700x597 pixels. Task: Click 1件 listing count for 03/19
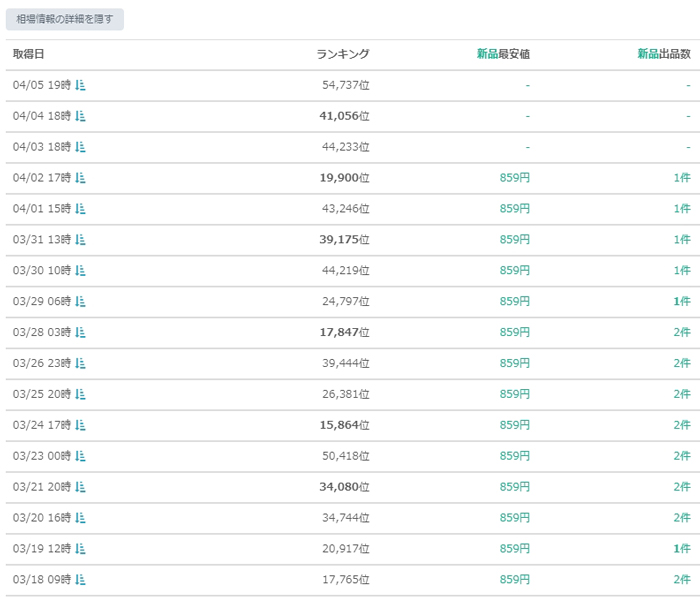point(682,548)
